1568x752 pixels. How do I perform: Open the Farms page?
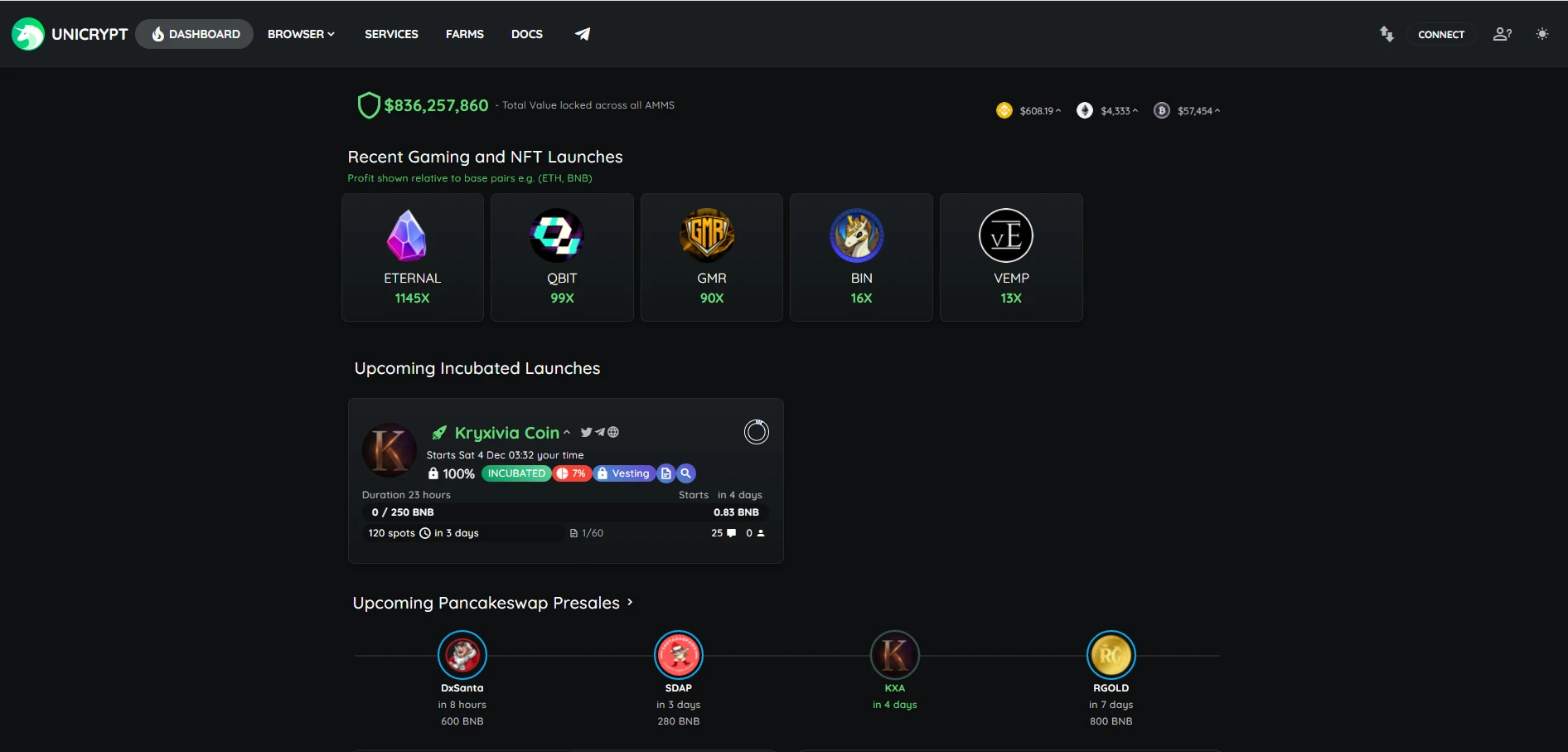pyautogui.click(x=465, y=34)
